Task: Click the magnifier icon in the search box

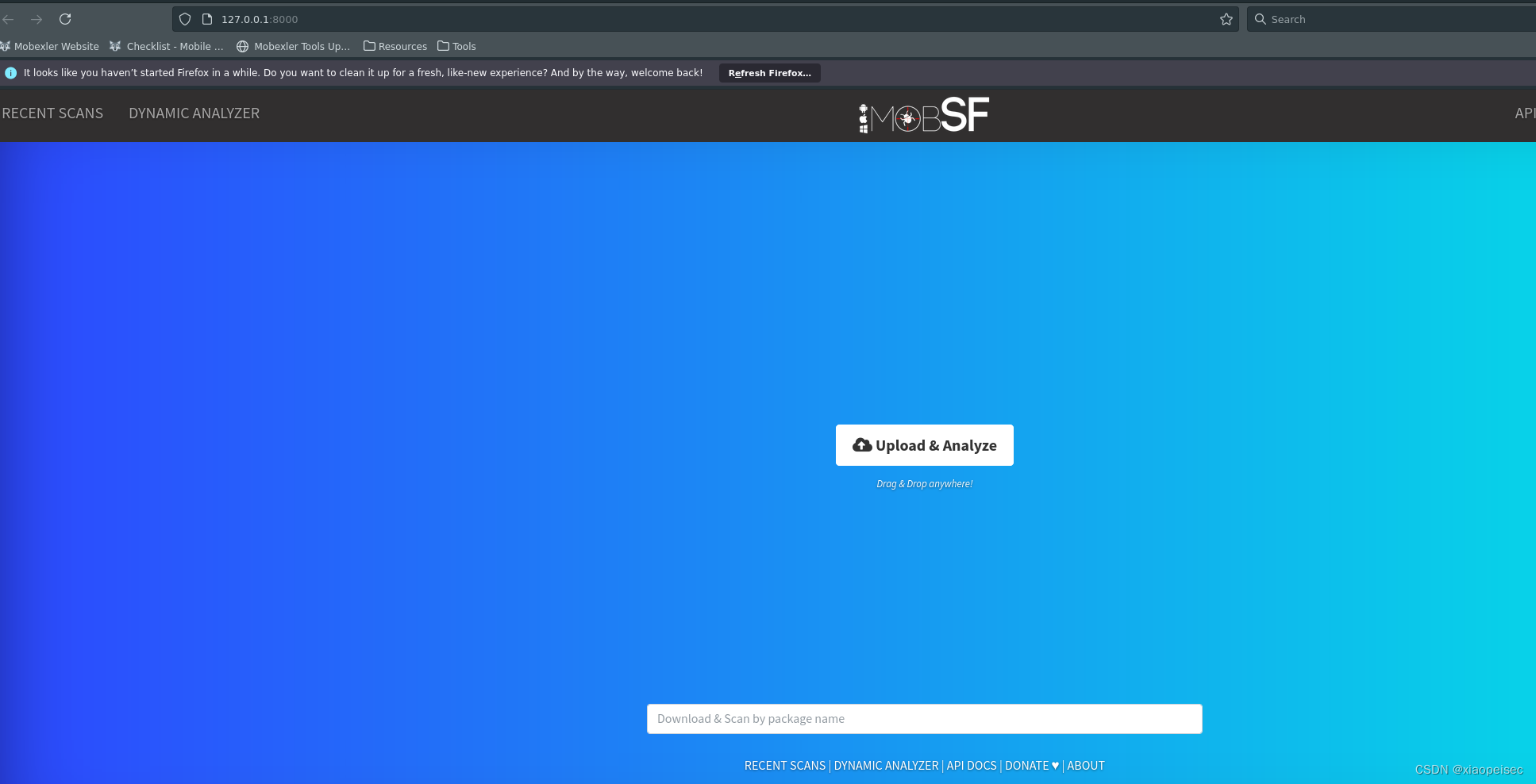Action: [1260, 19]
